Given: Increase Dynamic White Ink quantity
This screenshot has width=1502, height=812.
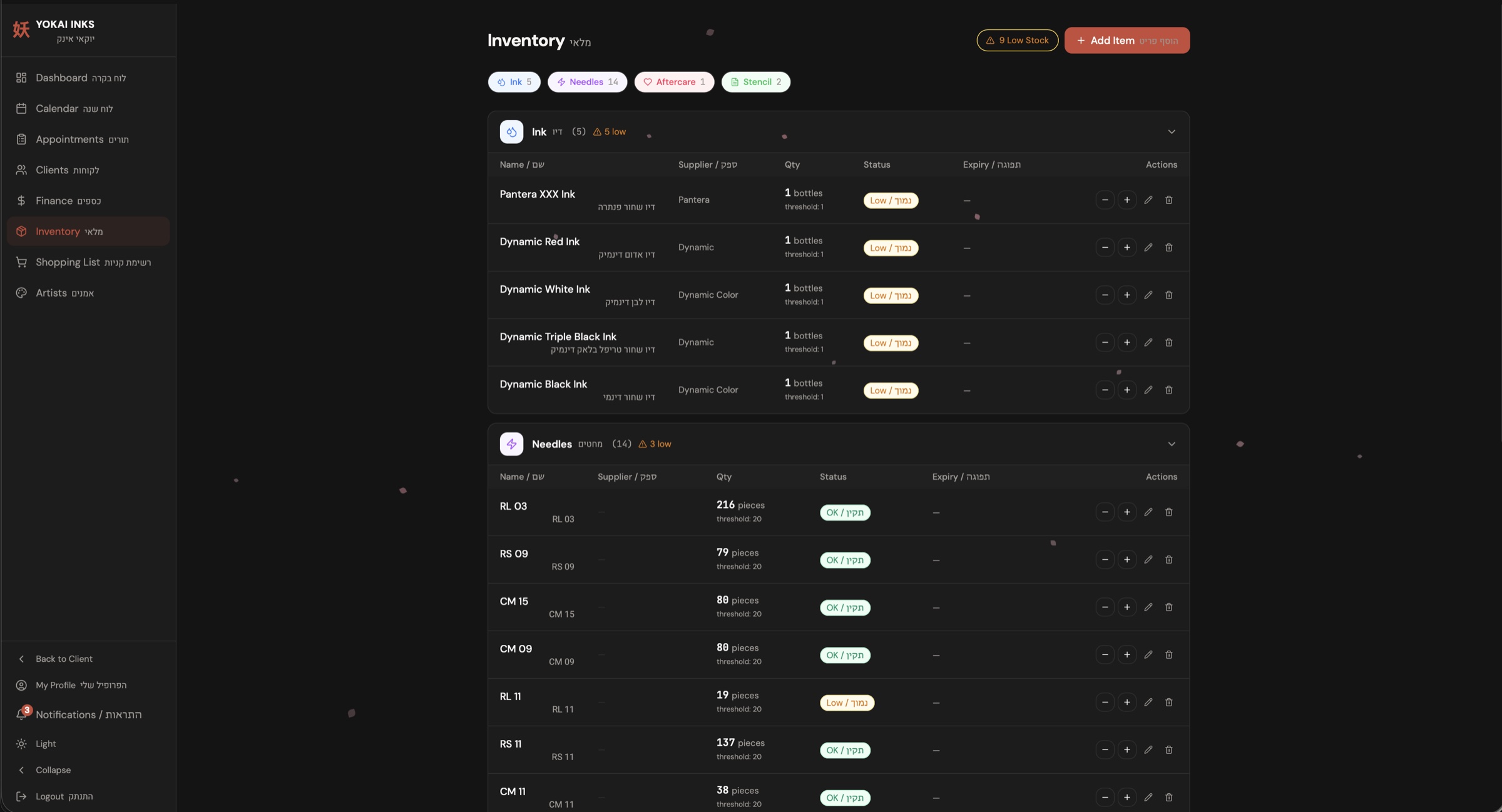Looking at the screenshot, I should pyautogui.click(x=1126, y=295).
